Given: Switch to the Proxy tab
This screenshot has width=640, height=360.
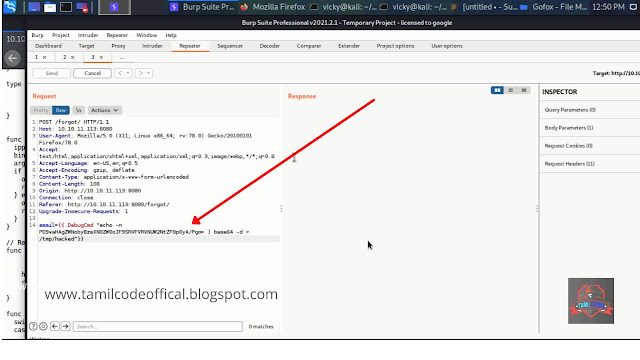Looking at the screenshot, I should tap(118, 46).
